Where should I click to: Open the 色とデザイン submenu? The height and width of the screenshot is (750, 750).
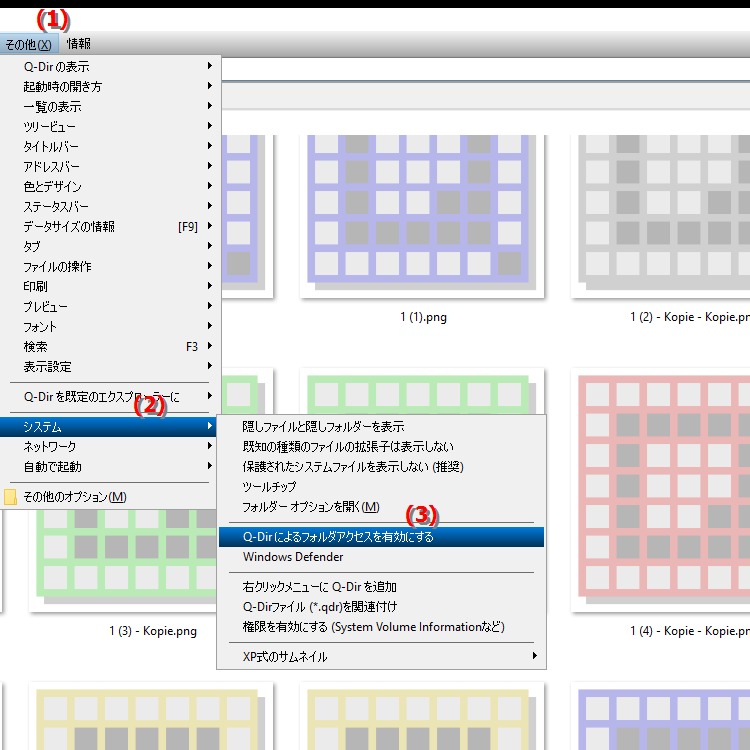pos(110,186)
